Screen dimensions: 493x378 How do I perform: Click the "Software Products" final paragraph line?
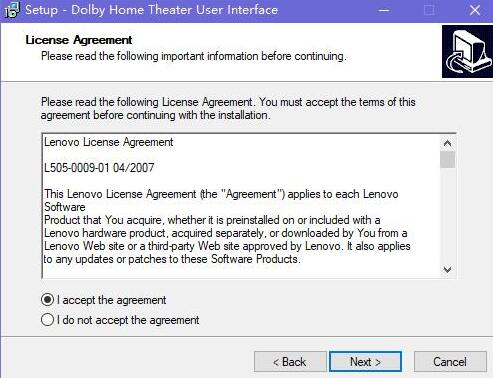[x=172, y=259]
